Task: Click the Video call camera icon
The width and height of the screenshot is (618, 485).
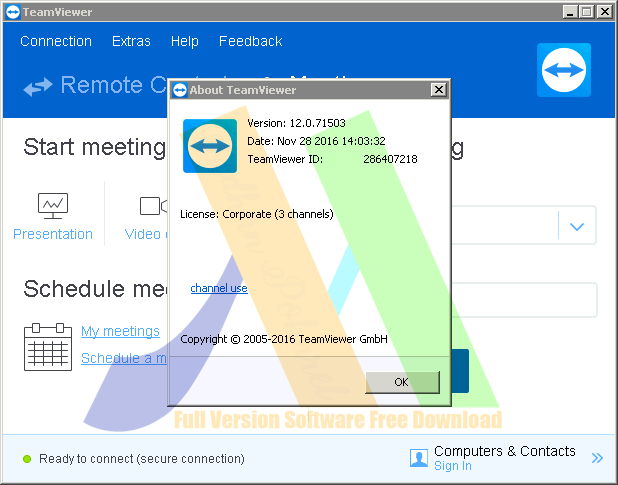Action: (x=153, y=206)
